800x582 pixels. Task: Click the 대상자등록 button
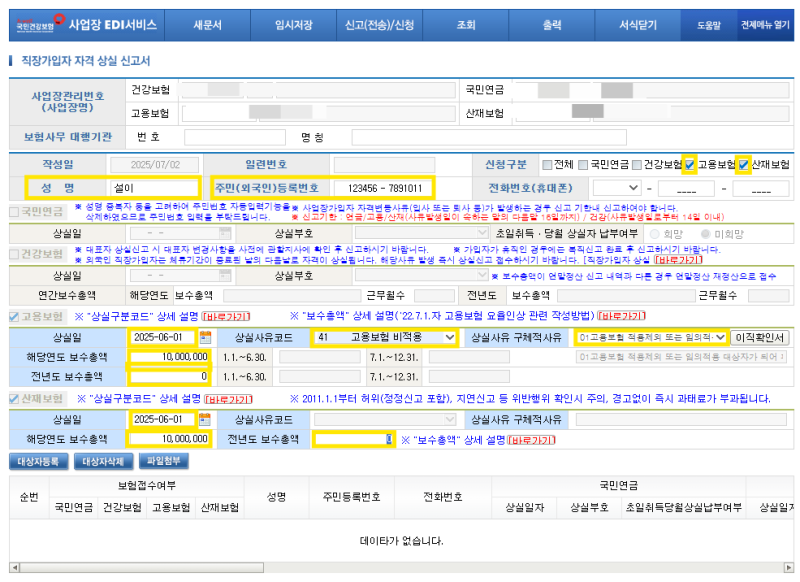38,462
